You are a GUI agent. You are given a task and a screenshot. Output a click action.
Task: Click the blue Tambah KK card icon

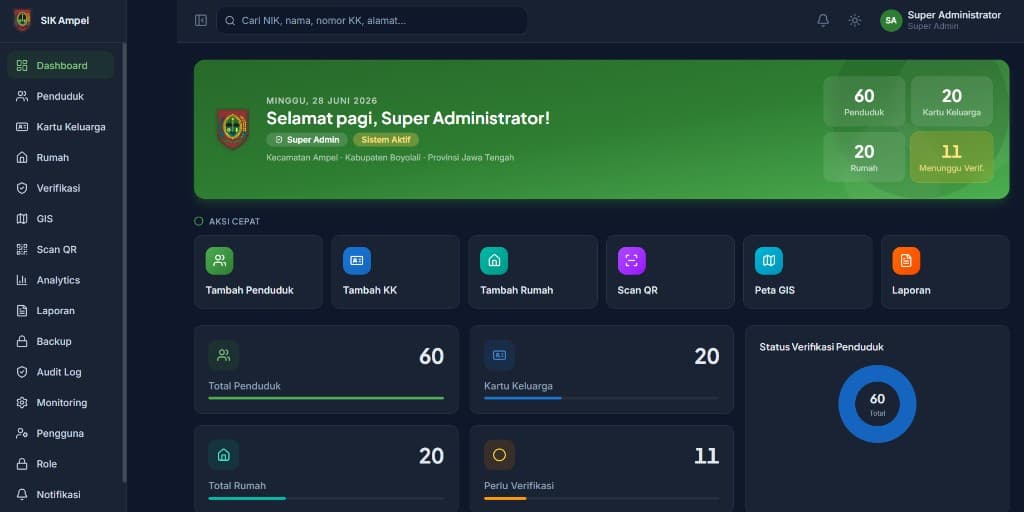click(357, 261)
